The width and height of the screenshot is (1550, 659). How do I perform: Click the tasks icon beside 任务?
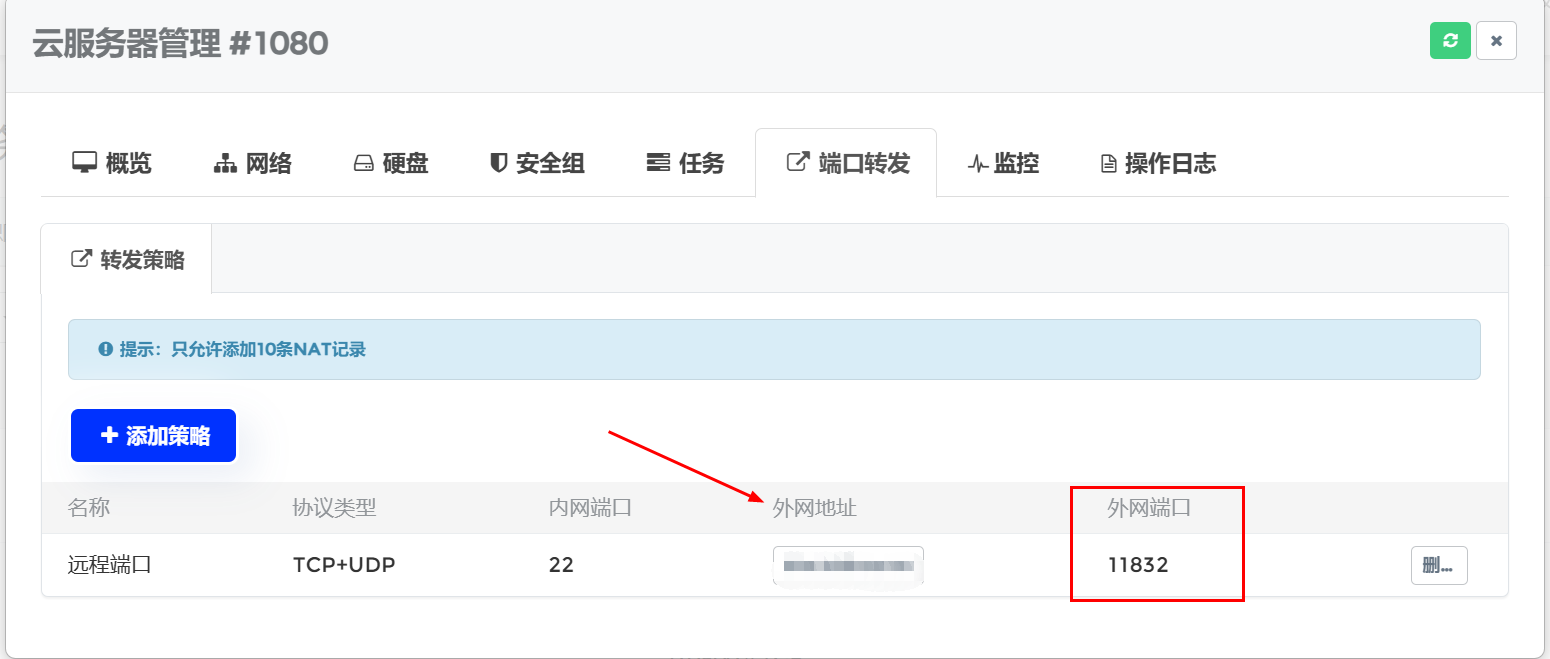(659, 163)
